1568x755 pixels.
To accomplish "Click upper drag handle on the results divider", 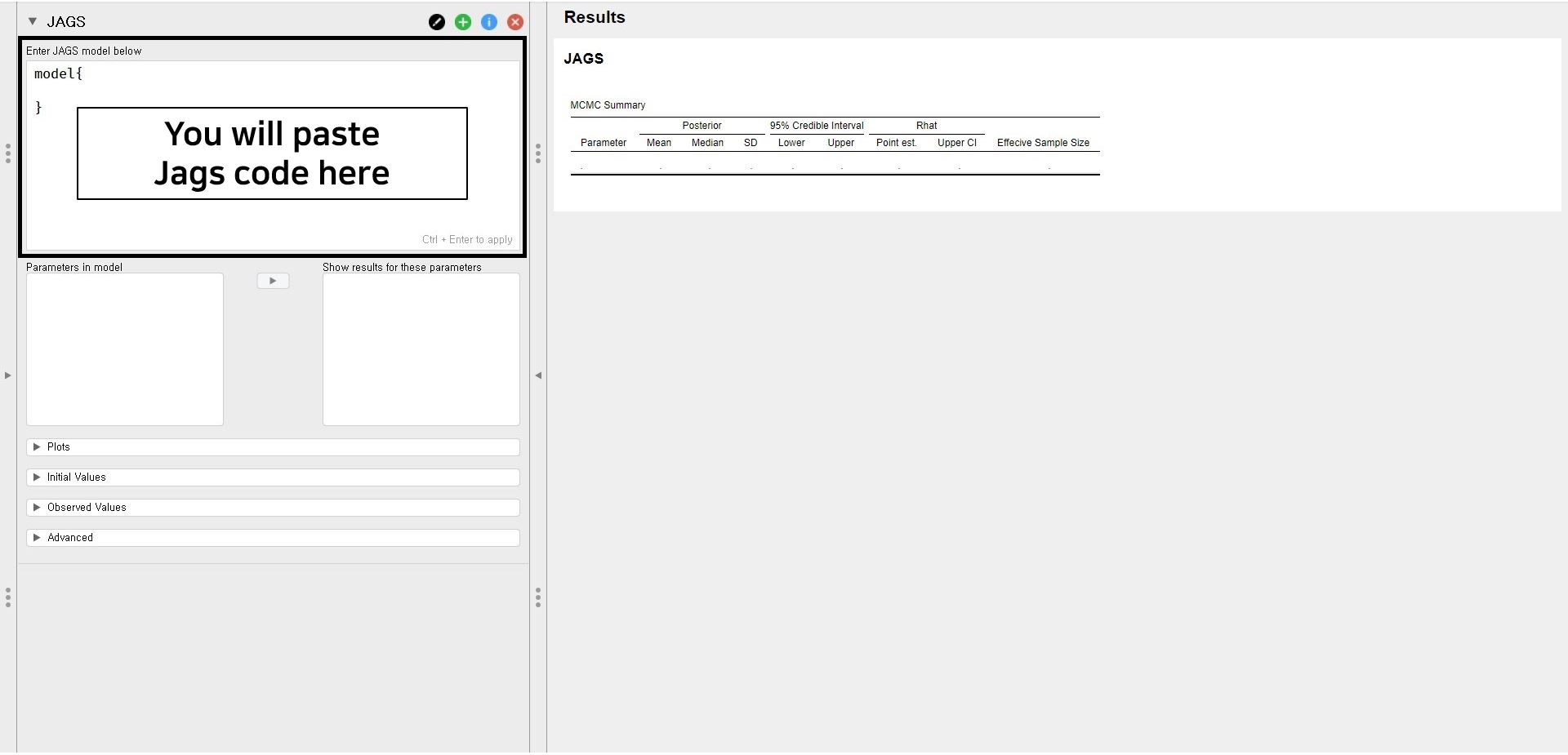I will [538, 153].
